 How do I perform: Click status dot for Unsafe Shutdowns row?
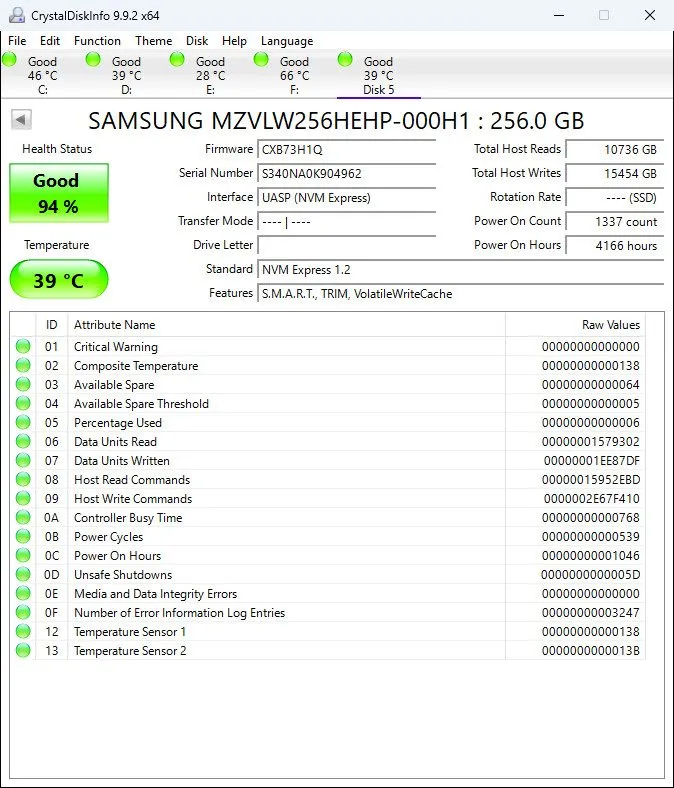[23, 574]
